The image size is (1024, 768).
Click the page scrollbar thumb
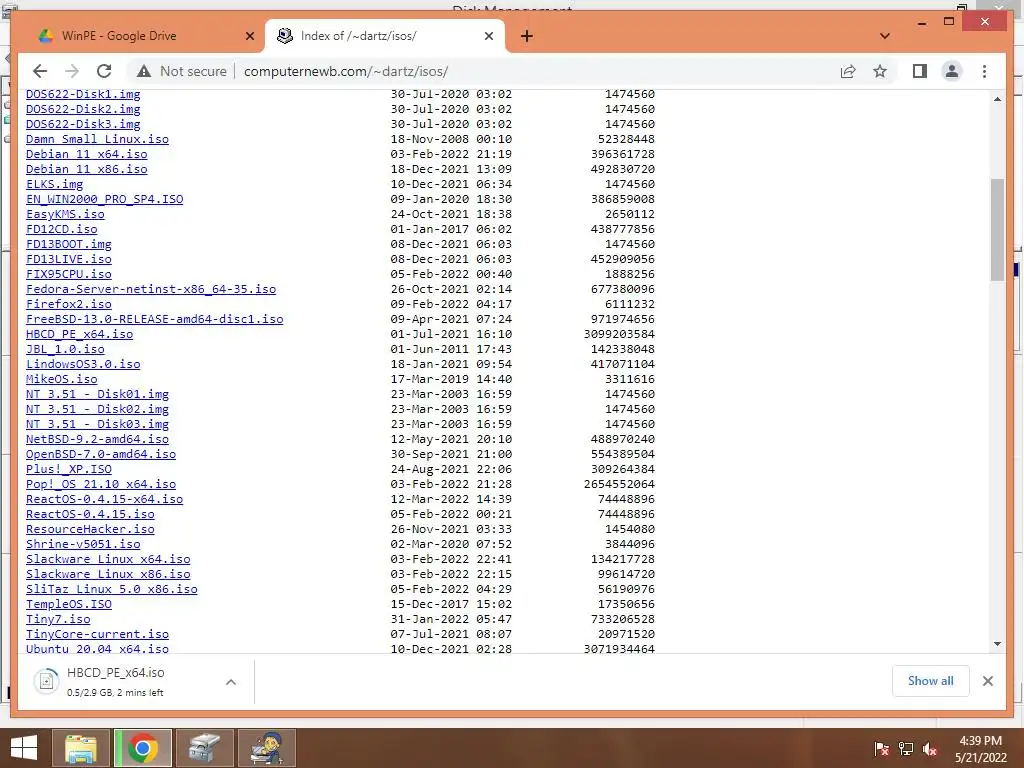pos(997,229)
